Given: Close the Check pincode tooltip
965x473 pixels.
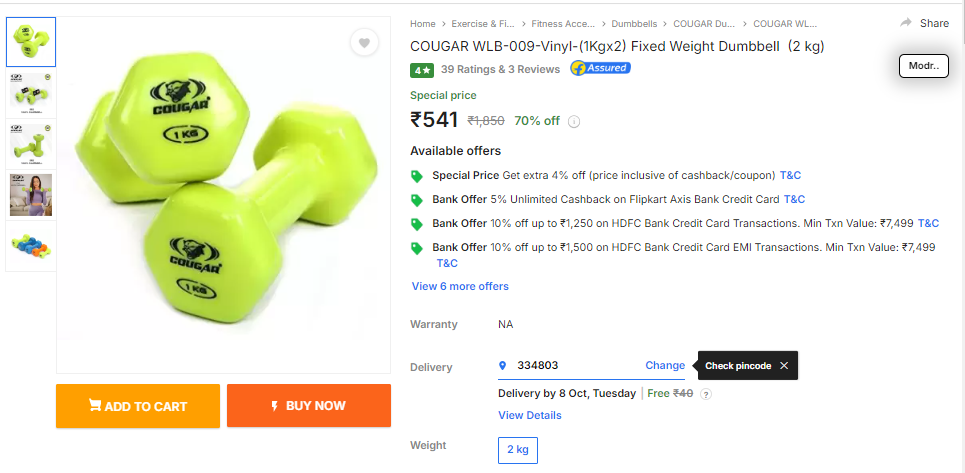Looking at the screenshot, I should (783, 365).
